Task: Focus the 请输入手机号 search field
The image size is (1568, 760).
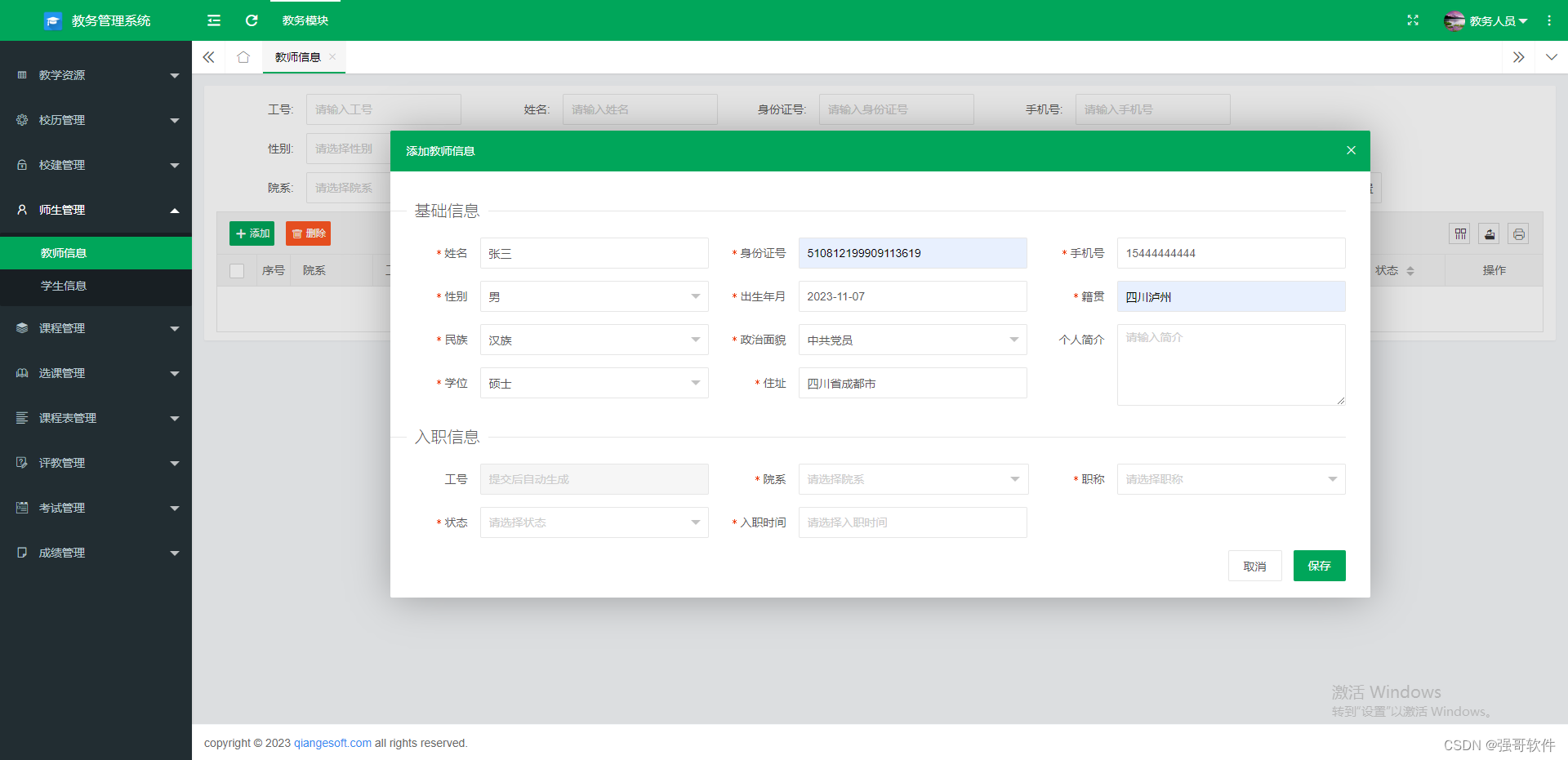Action: [x=1152, y=109]
